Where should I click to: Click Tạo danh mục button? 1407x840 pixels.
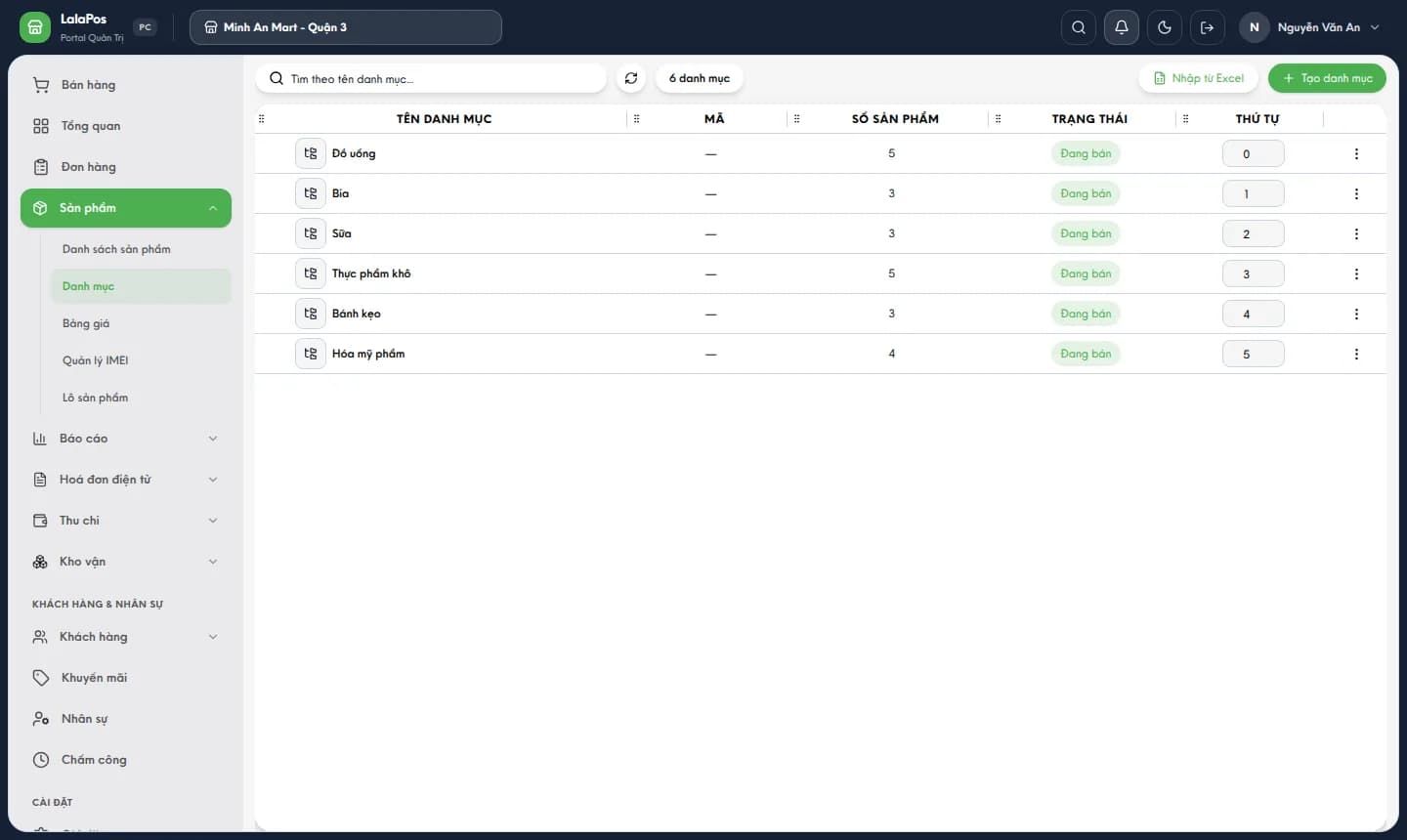tap(1327, 78)
